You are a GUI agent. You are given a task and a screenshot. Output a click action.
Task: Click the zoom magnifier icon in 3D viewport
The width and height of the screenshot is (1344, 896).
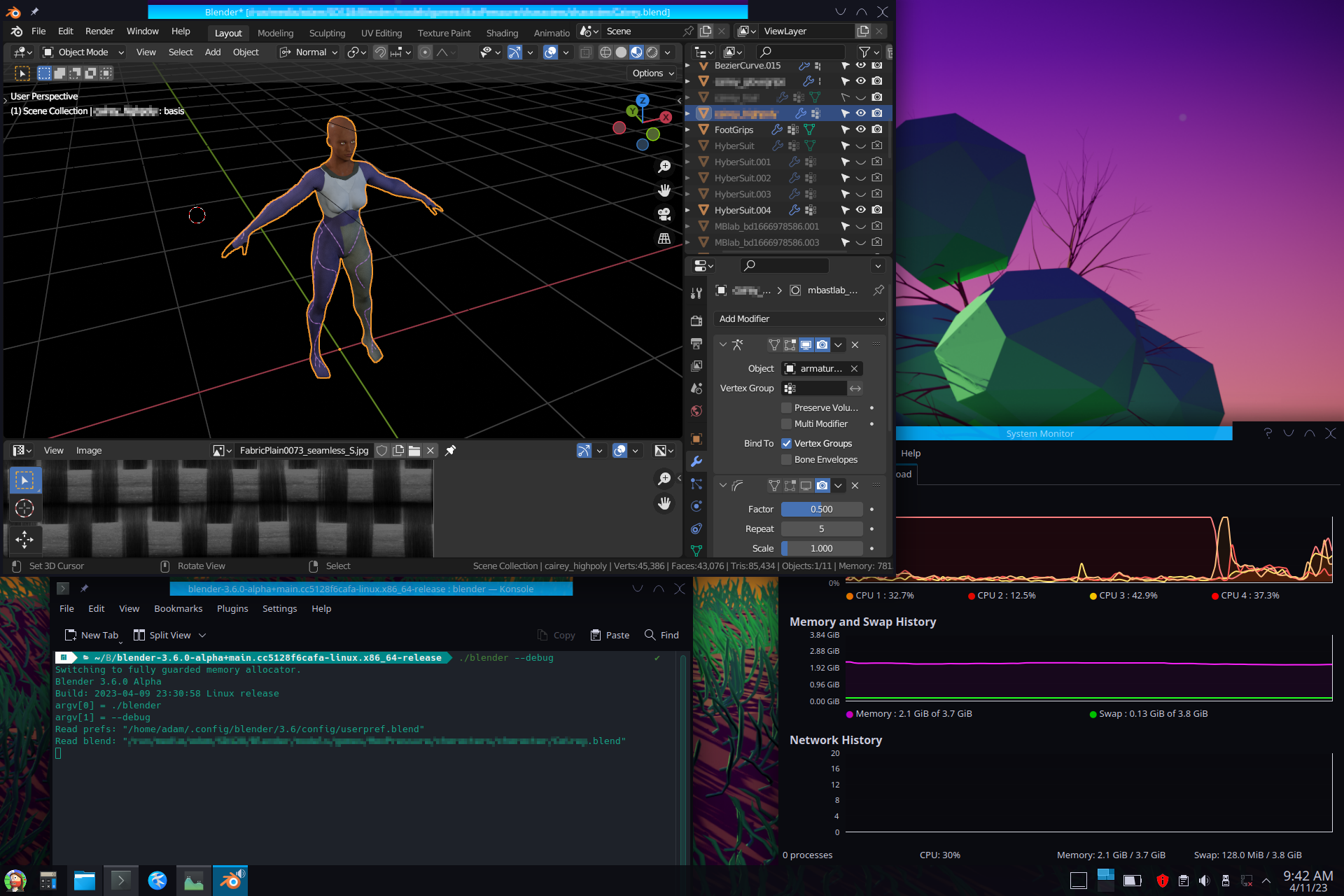click(x=664, y=167)
